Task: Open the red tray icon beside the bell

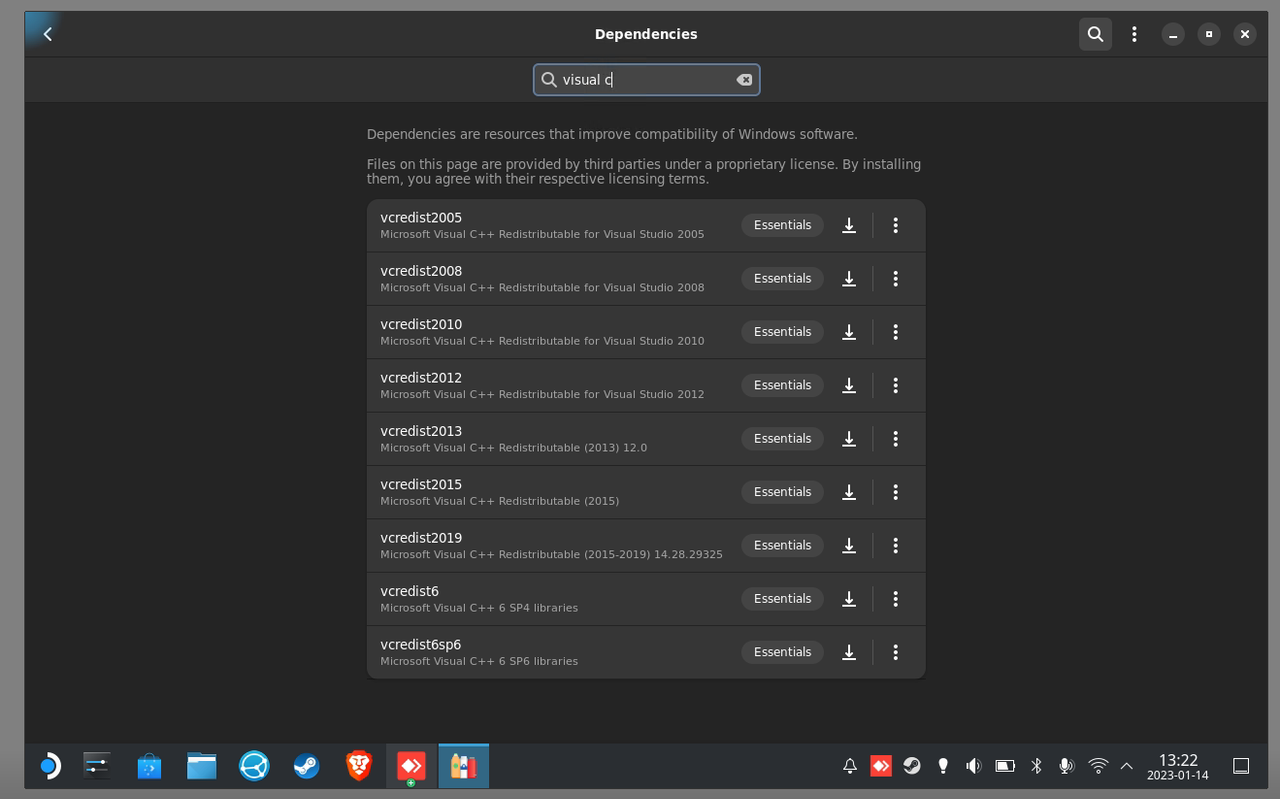Action: 881,766
